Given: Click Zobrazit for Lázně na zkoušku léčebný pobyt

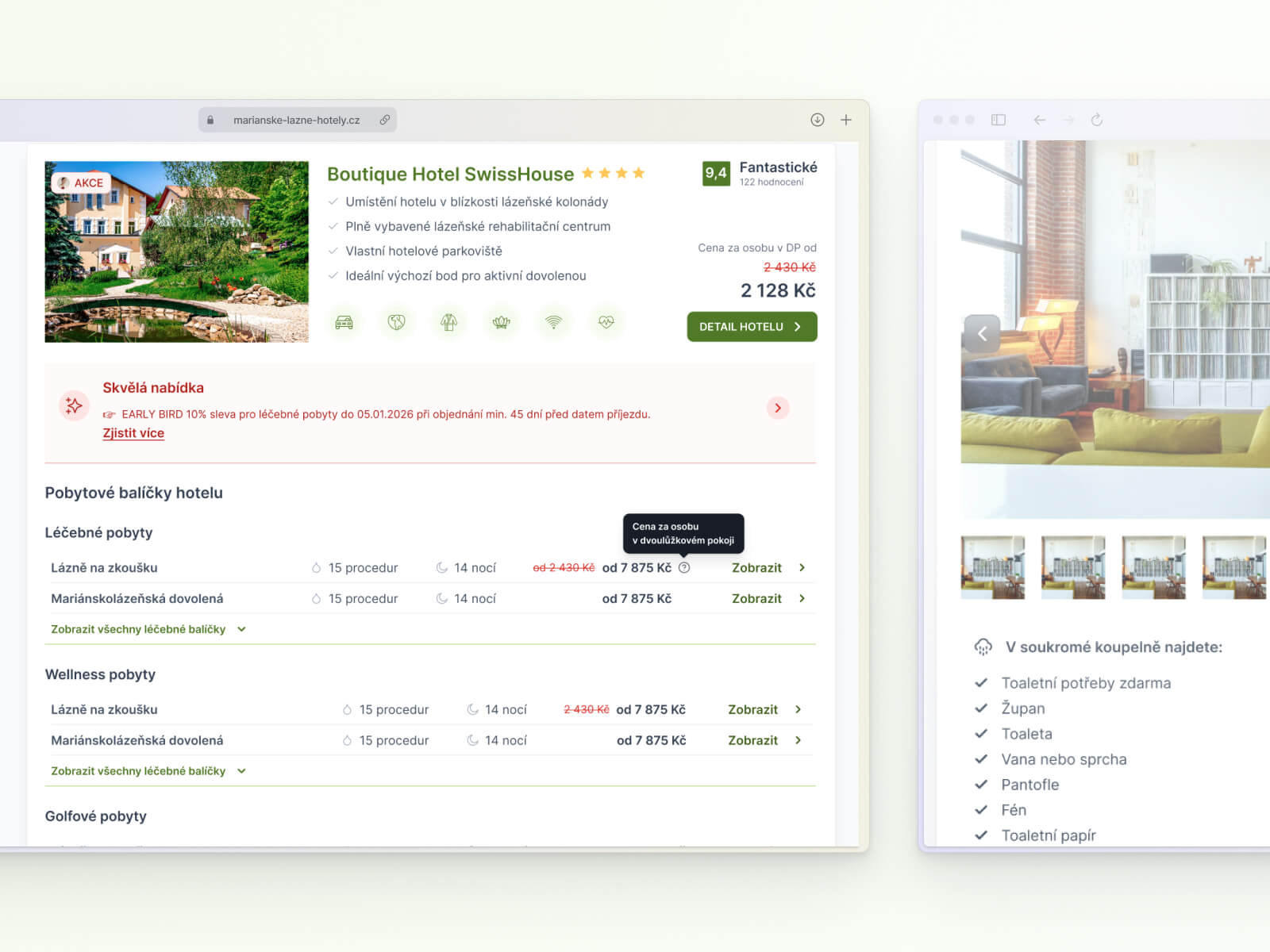Looking at the screenshot, I should point(756,567).
